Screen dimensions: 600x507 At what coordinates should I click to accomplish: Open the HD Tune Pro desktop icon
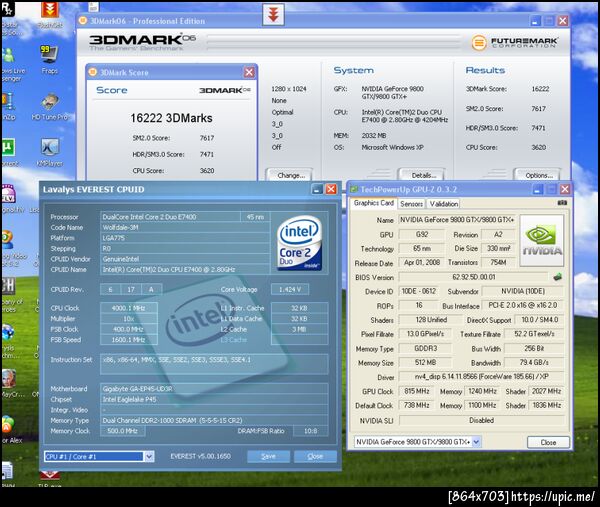[50, 107]
